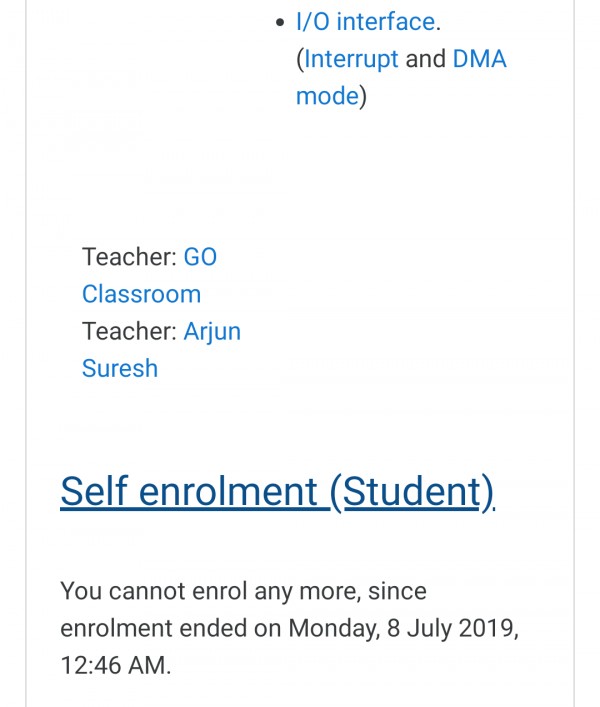Click the Monday, 8 July 2019 date

(x=403, y=628)
